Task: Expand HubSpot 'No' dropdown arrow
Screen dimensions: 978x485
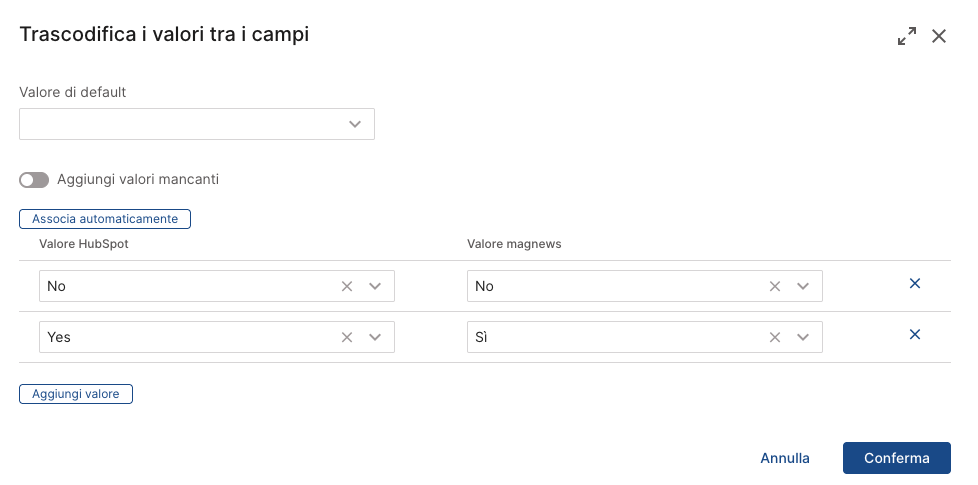Action: [x=375, y=286]
